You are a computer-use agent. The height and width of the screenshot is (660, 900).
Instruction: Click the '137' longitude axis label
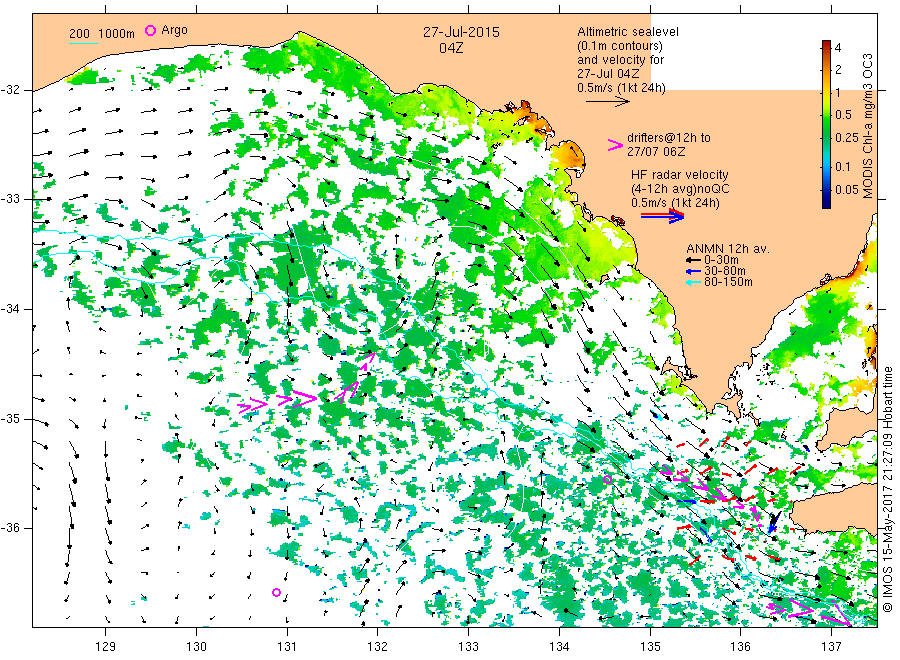pyautogui.click(x=832, y=647)
